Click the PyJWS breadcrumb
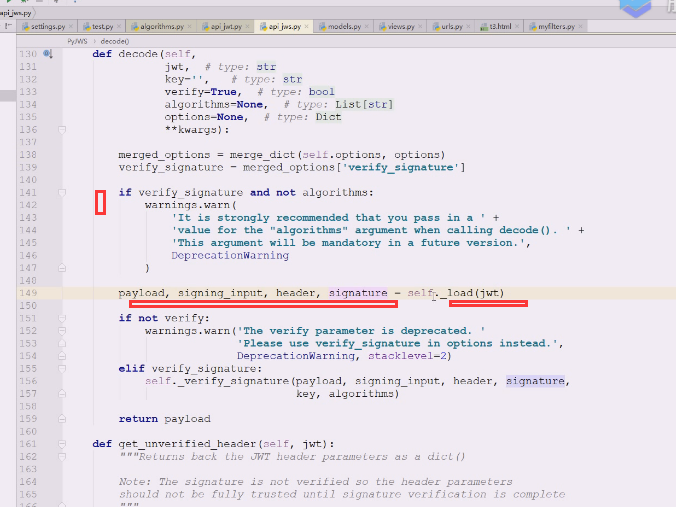The image size is (676, 507). click(x=77, y=41)
